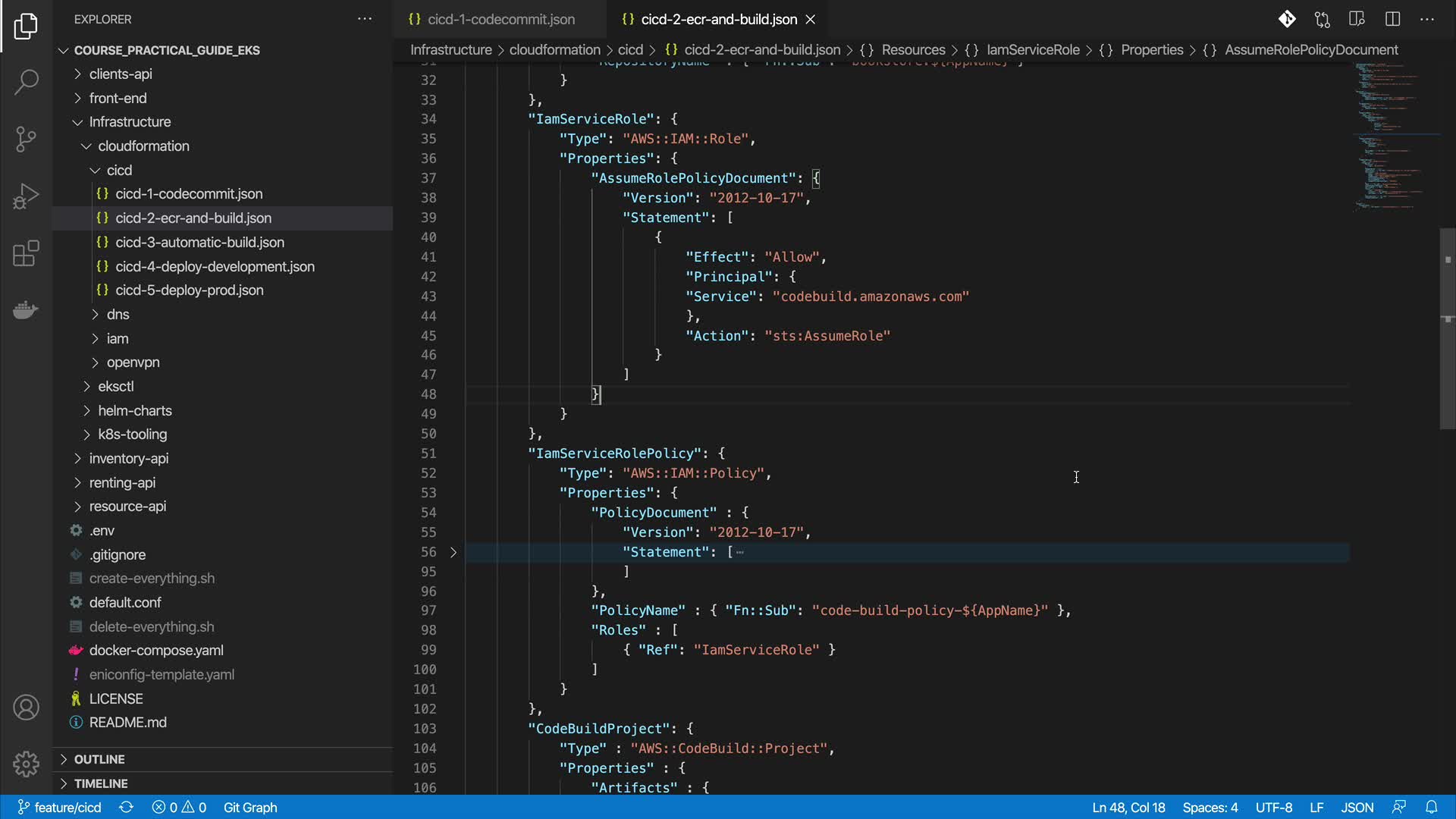Click the notifications bell in status bar
Viewport: 1456px width, 819px height.
point(1431,808)
